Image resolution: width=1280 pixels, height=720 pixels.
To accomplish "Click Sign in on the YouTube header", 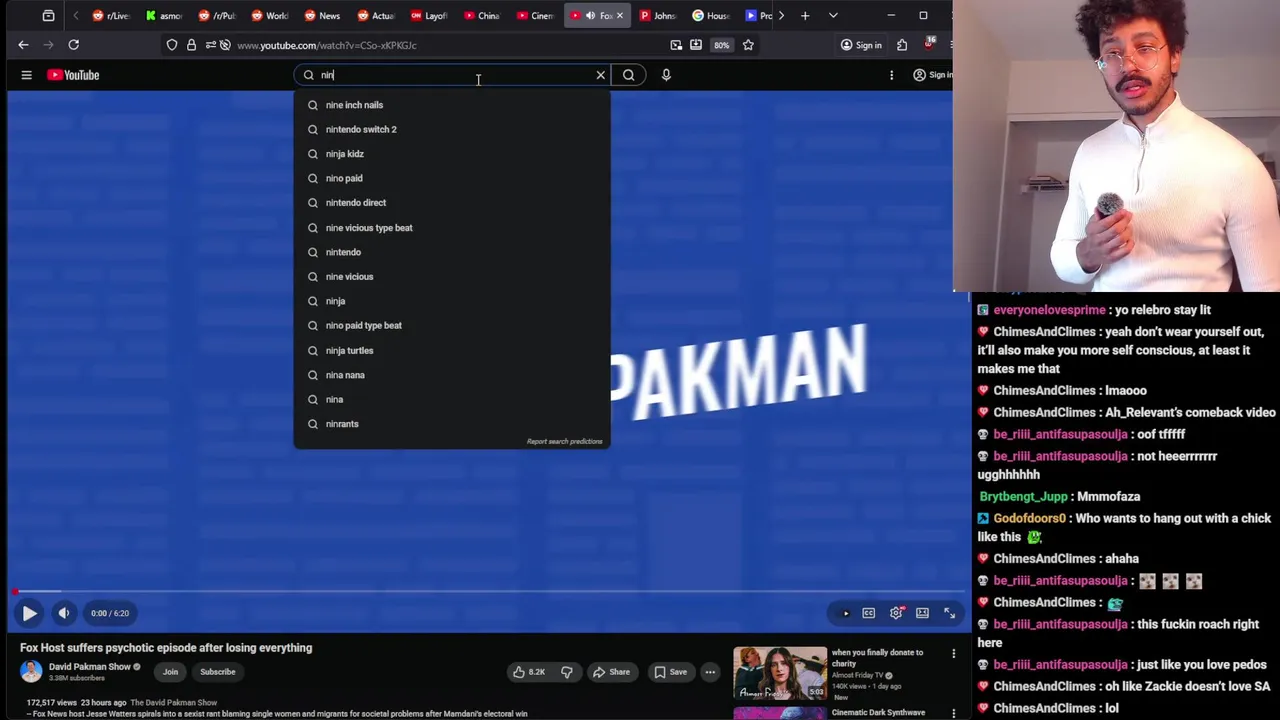I will pyautogui.click(x=932, y=75).
